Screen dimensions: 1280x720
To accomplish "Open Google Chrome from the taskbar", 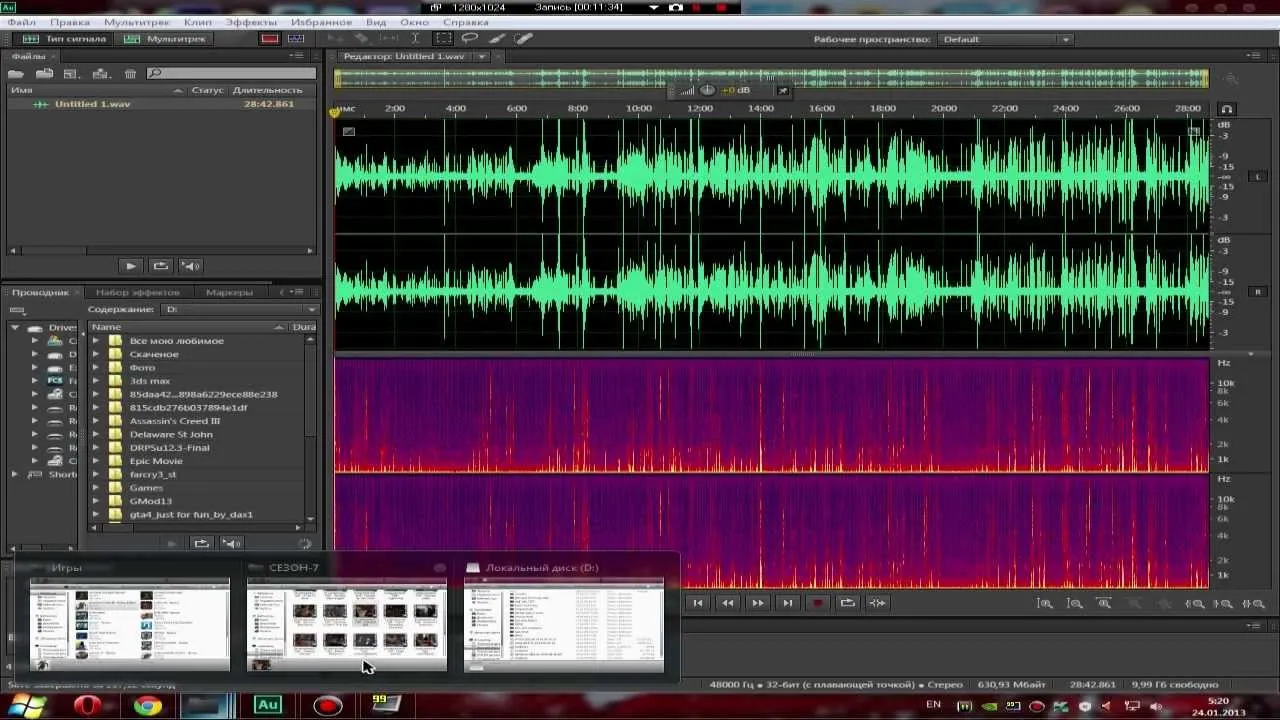I will (148, 706).
